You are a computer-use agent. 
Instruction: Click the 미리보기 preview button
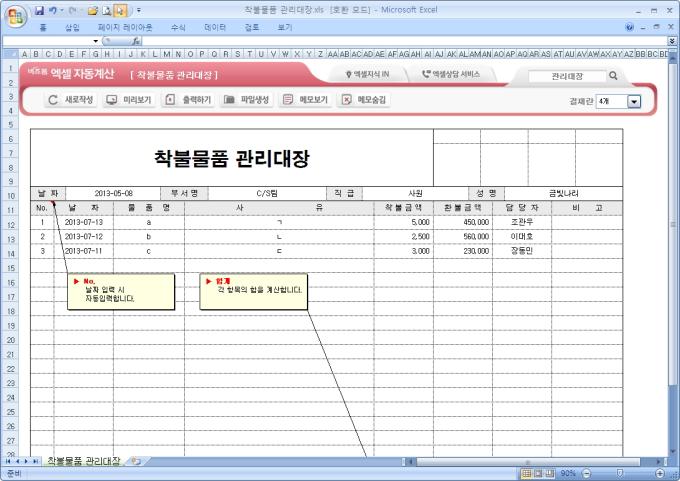129,100
